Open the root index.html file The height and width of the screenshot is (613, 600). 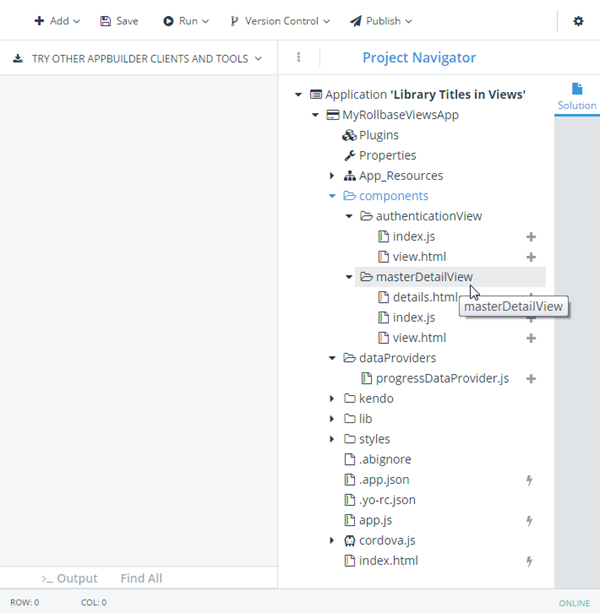[389, 561]
